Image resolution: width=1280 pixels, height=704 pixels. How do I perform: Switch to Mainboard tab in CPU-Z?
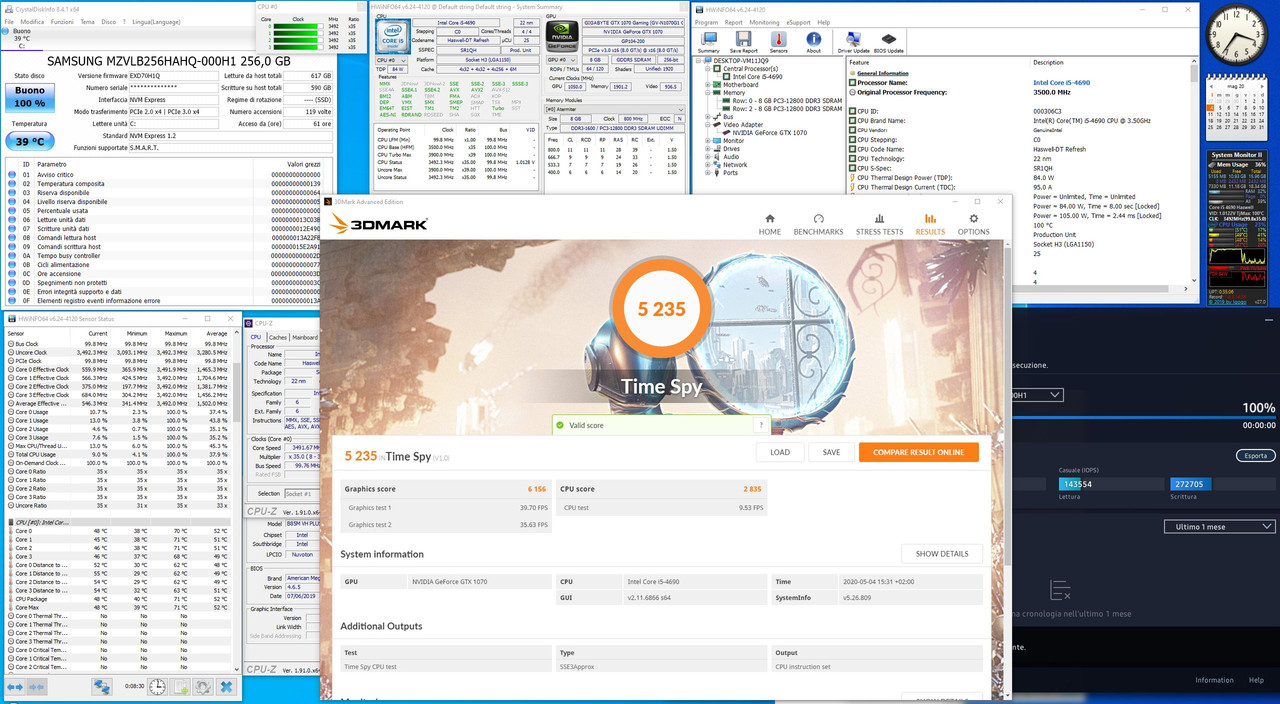[304, 337]
